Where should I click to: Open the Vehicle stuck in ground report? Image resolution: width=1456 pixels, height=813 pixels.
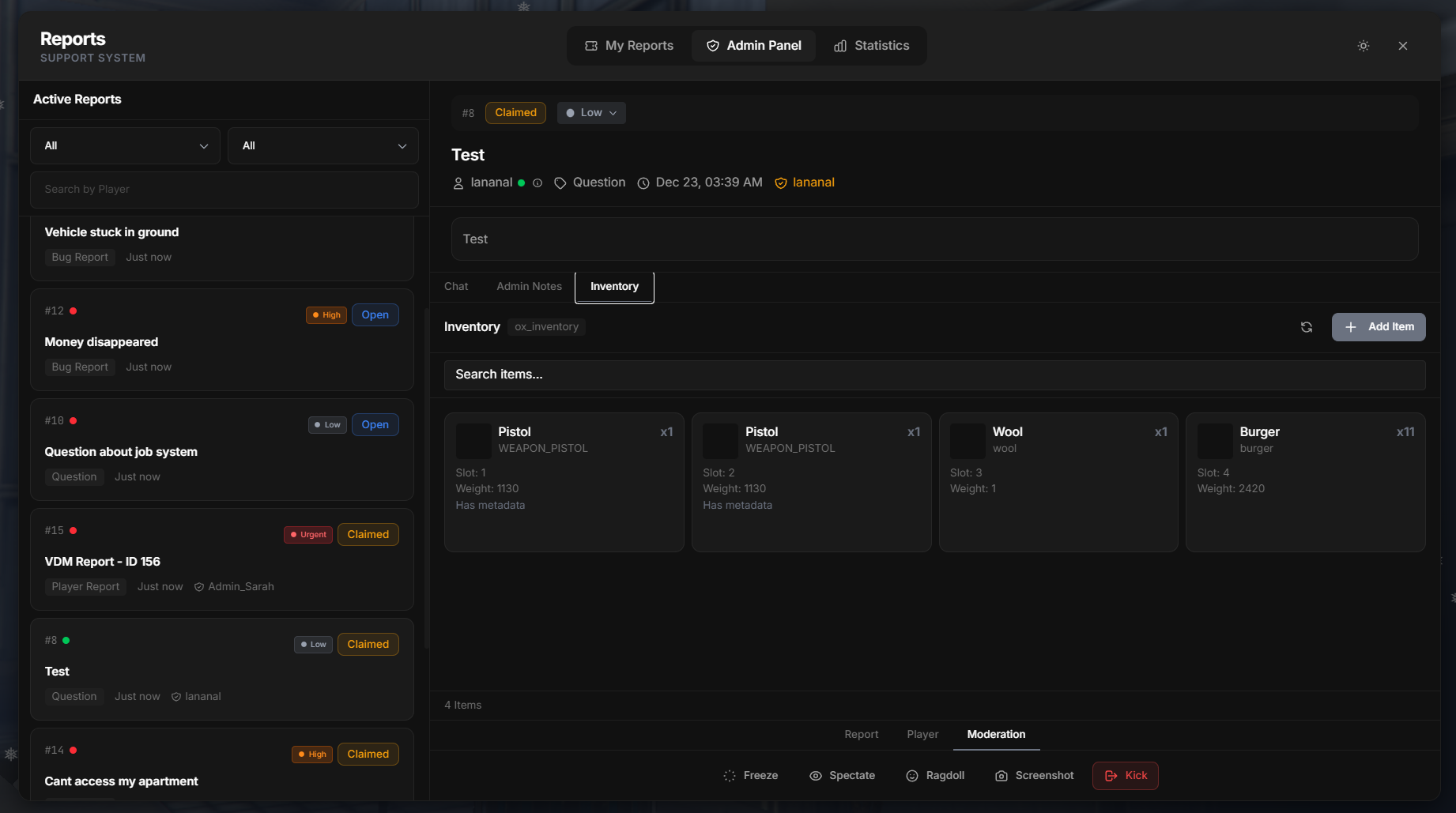coord(222,247)
